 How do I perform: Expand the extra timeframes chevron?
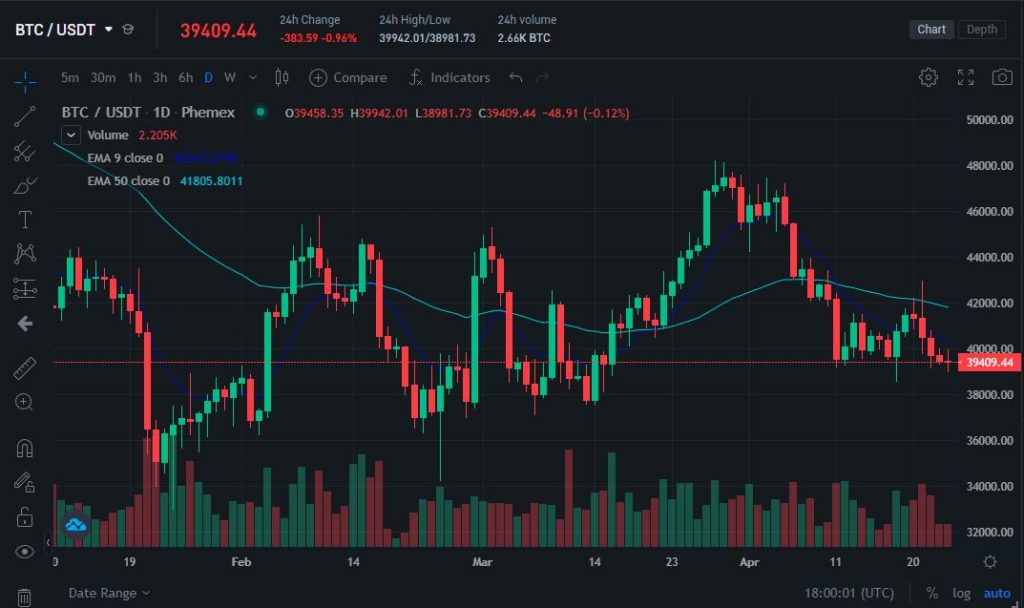[x=253, y=77]
